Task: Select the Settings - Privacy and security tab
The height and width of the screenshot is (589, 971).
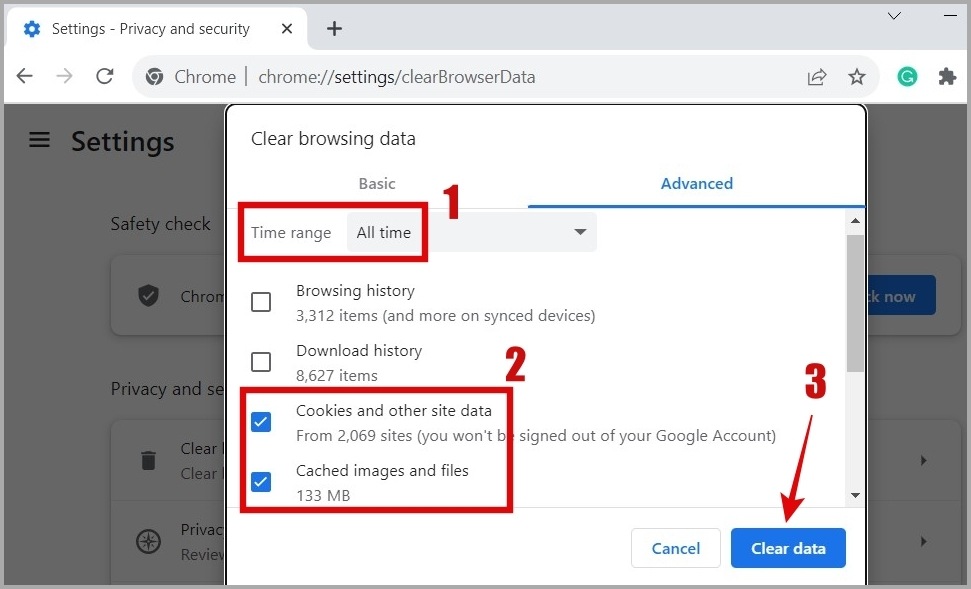Action: click(155, 28)
